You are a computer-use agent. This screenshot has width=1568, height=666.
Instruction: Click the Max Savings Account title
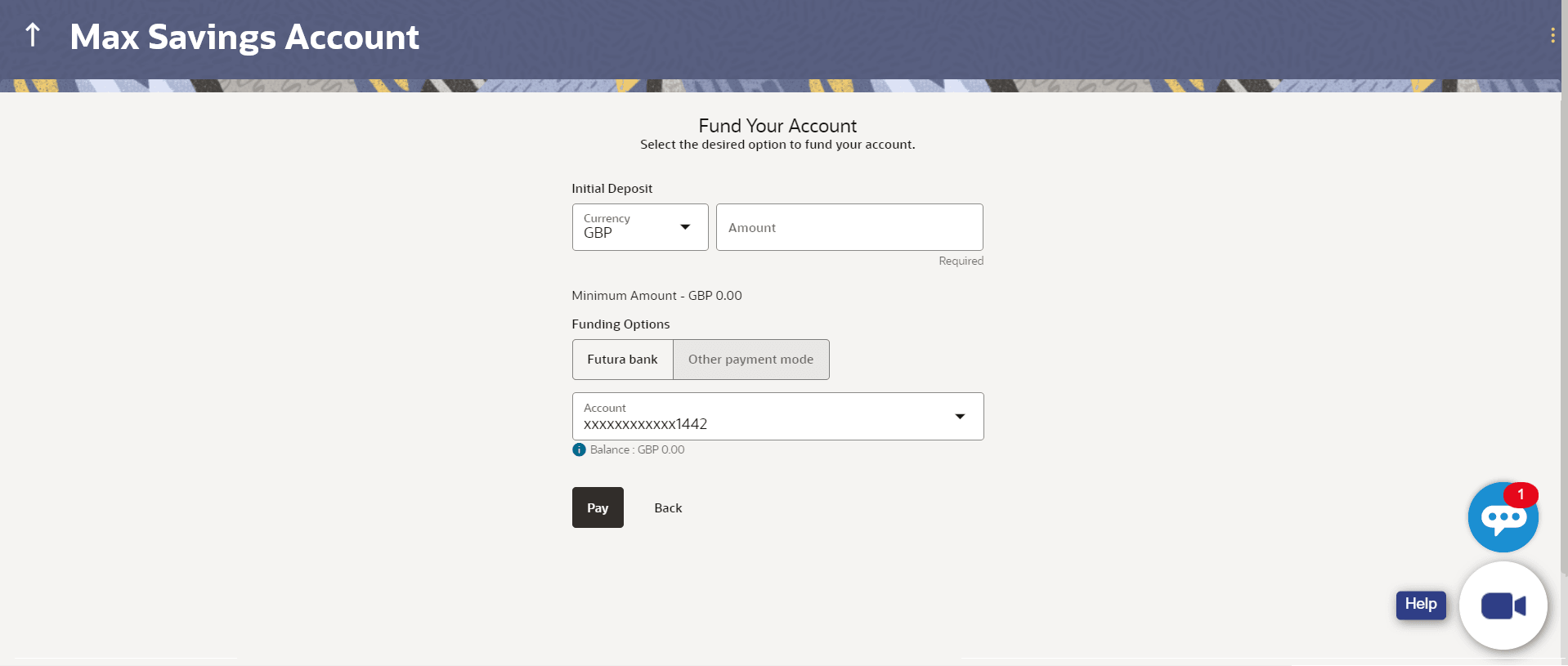[x=244, y=38]
